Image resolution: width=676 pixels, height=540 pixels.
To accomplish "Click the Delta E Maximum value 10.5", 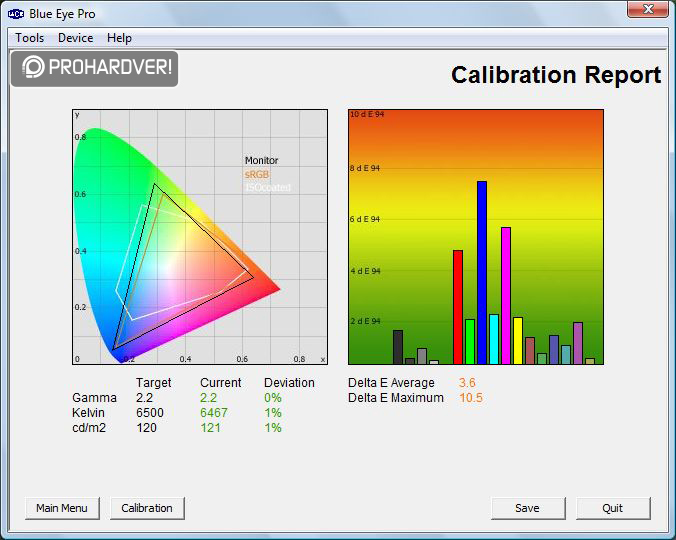I will coord(471,398).
